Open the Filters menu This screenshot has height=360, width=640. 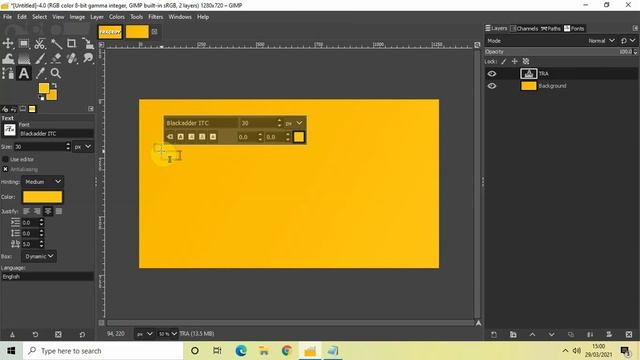(156, 17)
